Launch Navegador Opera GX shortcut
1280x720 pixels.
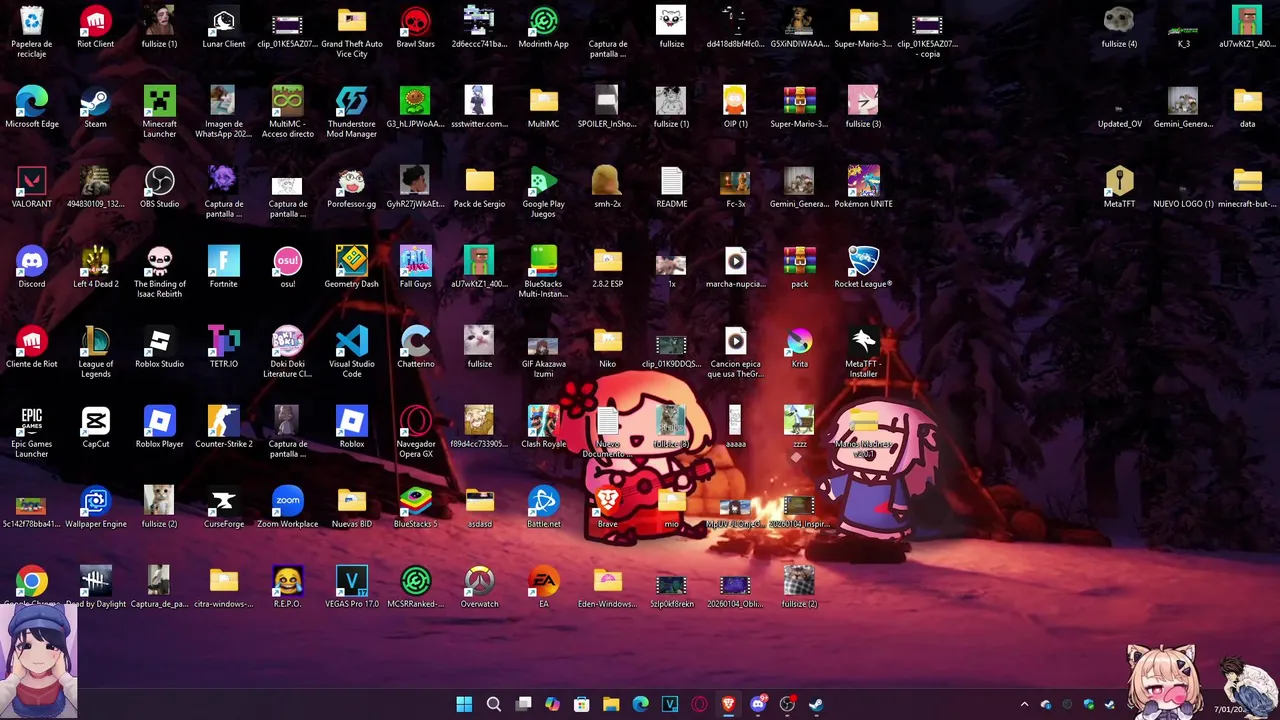tap(416, 422)
